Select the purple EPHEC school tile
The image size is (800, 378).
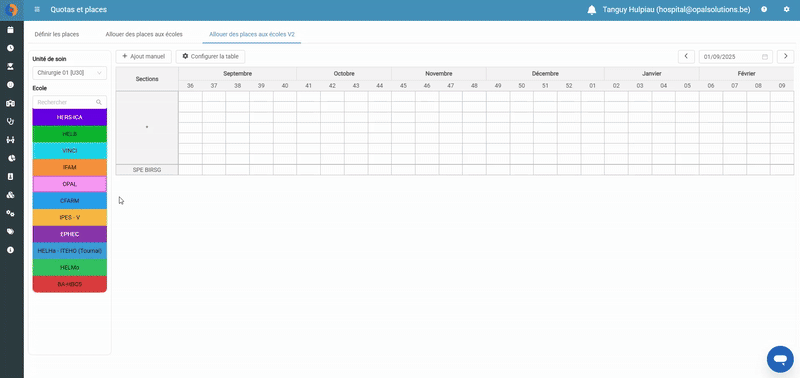69,234
